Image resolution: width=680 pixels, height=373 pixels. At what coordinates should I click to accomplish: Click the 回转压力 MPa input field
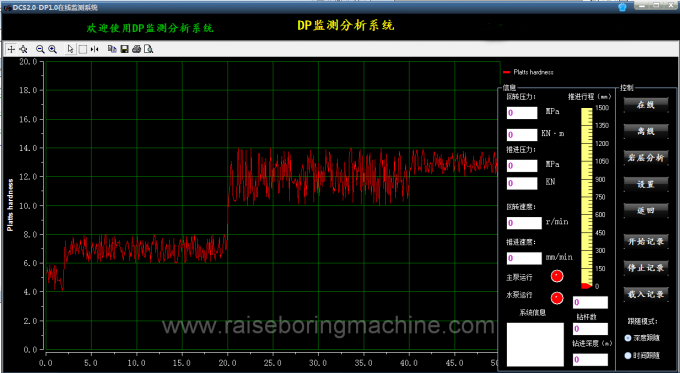[522, 113]
